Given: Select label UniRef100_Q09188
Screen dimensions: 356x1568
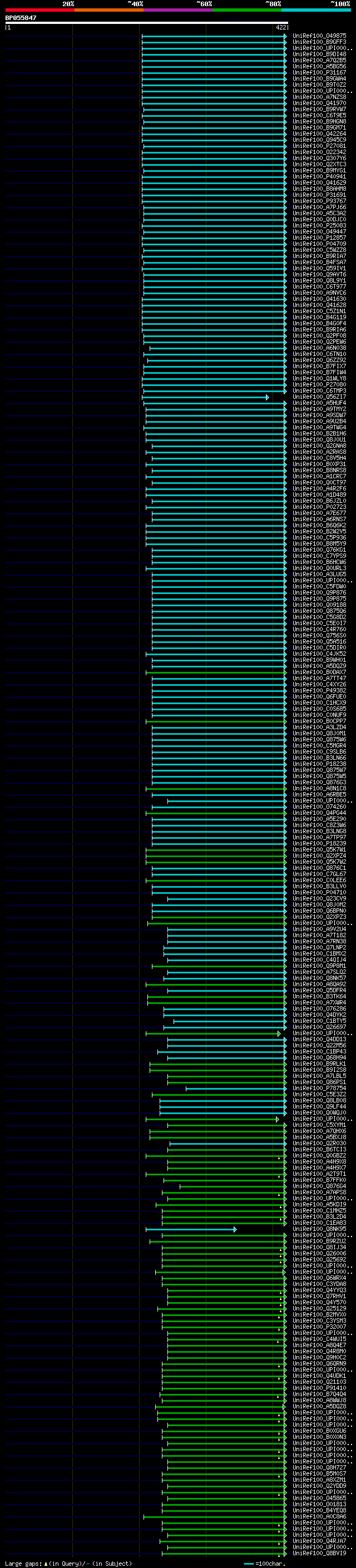Looking at the screenshot, I should point(319,605).
